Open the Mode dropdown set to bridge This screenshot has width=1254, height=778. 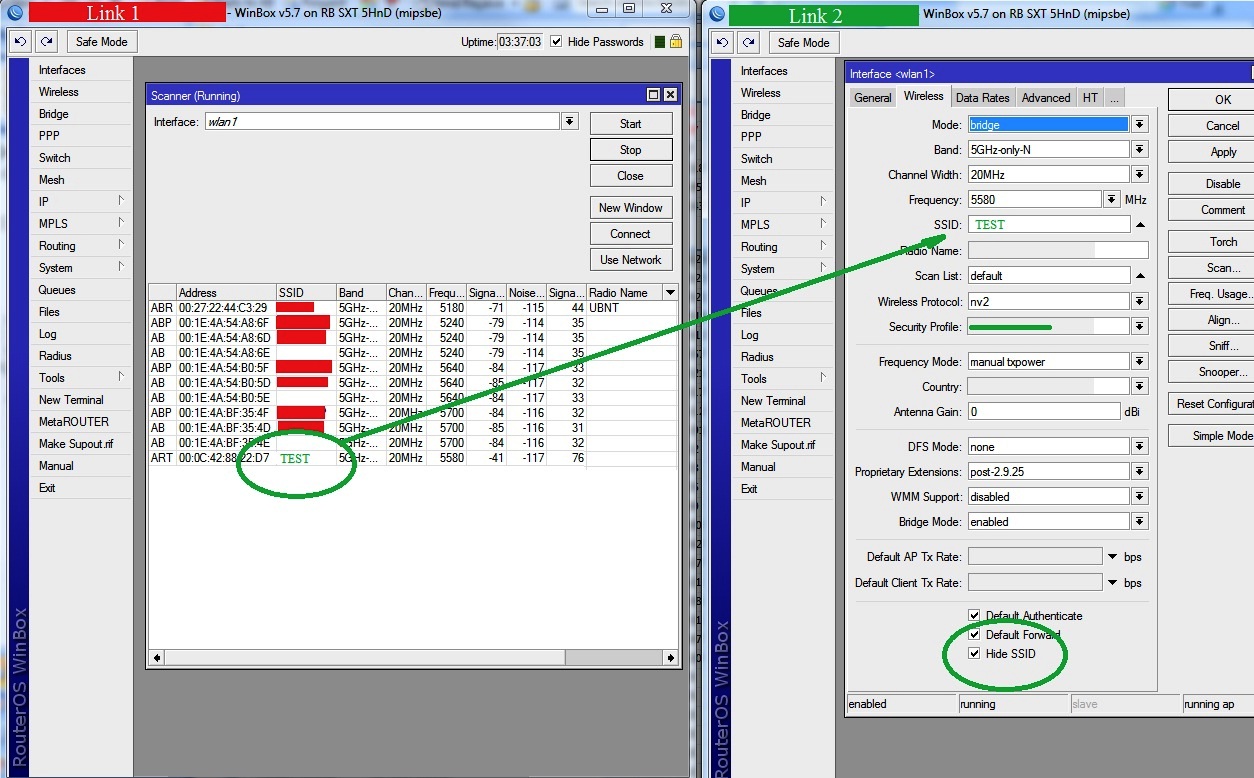(x=1140, y=125)
